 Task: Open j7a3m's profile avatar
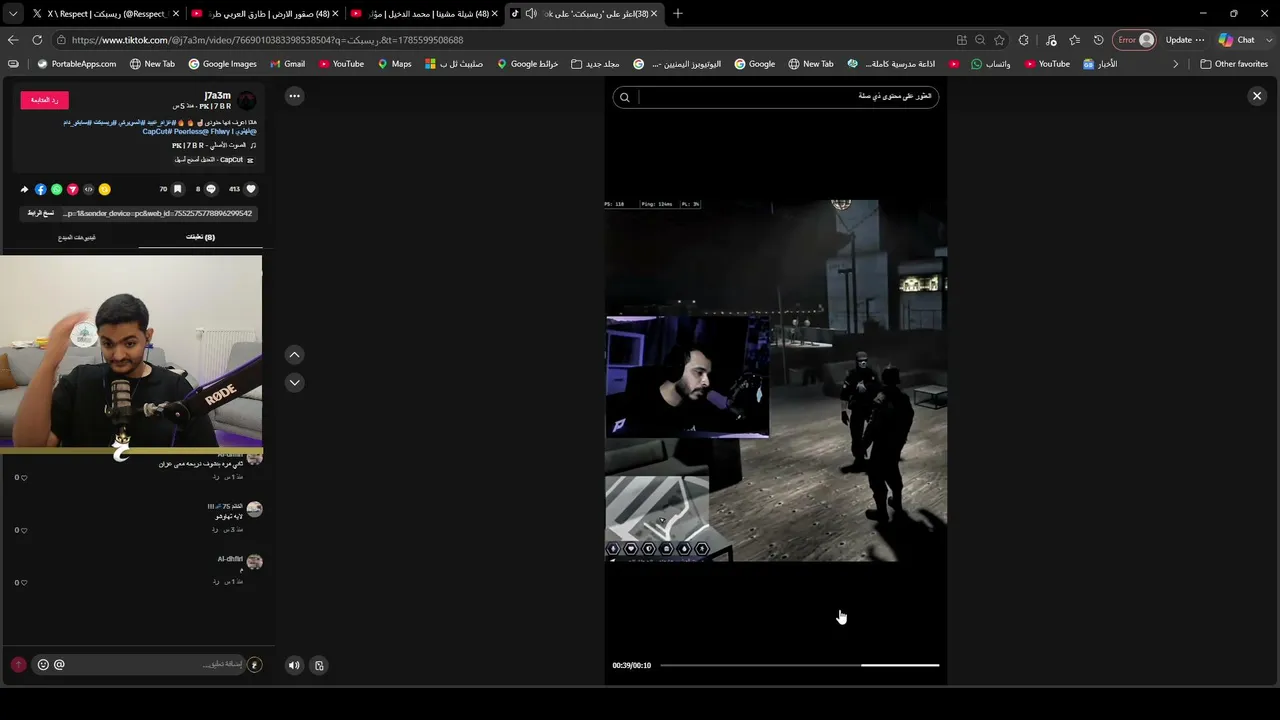[x=247, y=101]
